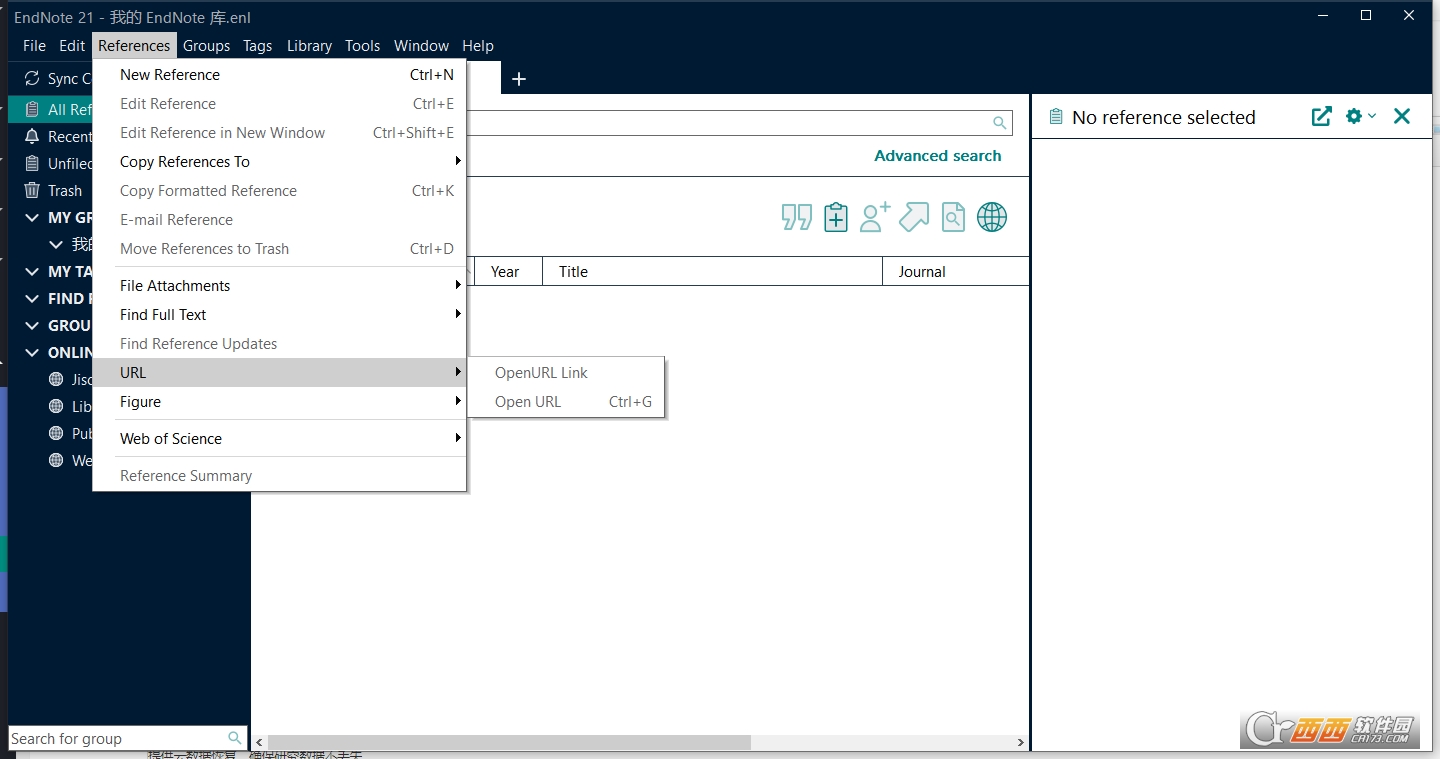1440x759 pixels.
Task: Click the Advanced search link
Action: coord(937,156)
